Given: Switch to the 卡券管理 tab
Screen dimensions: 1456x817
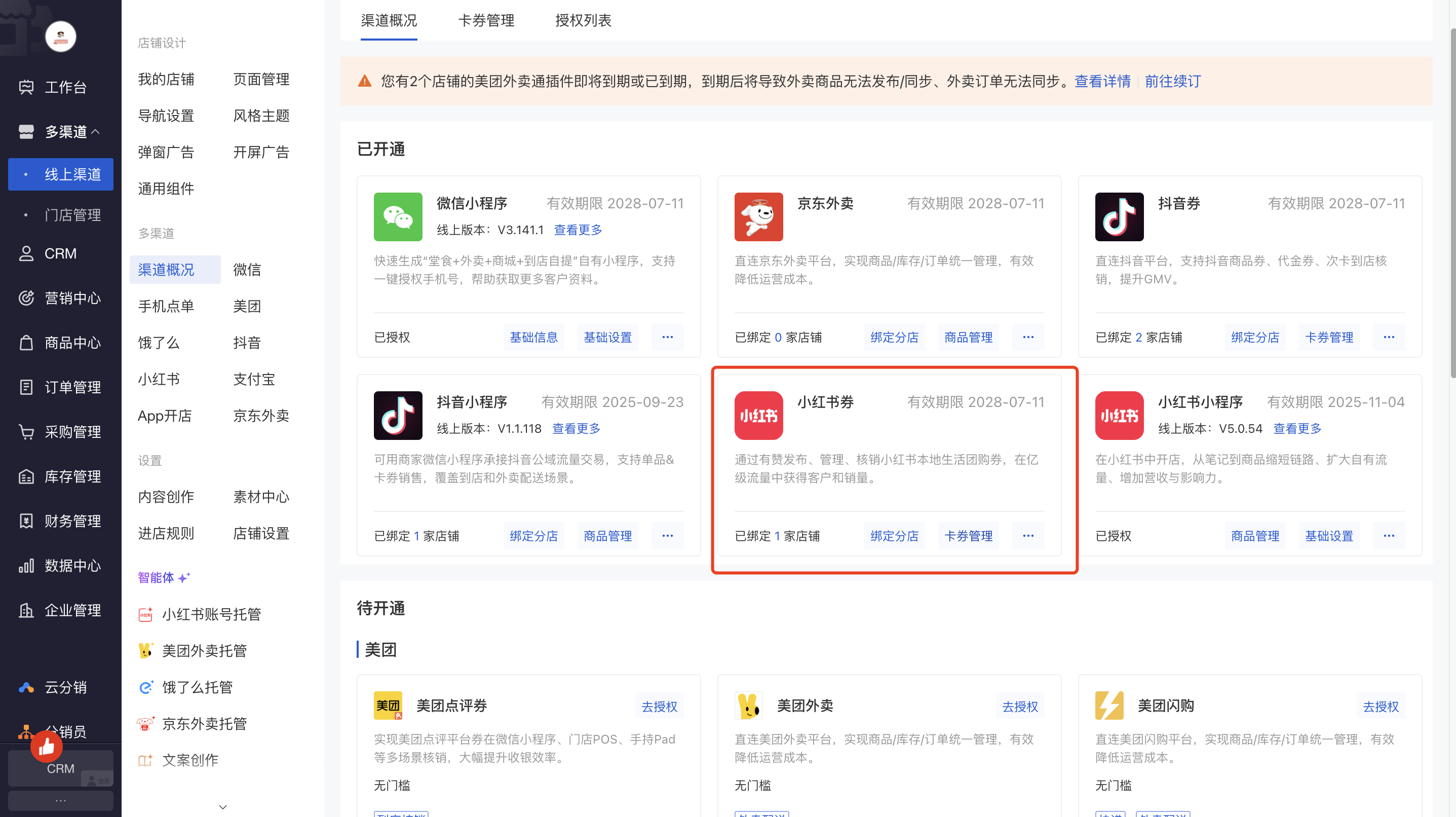Looking at the screenshot, I should click(x=485, y=21).
